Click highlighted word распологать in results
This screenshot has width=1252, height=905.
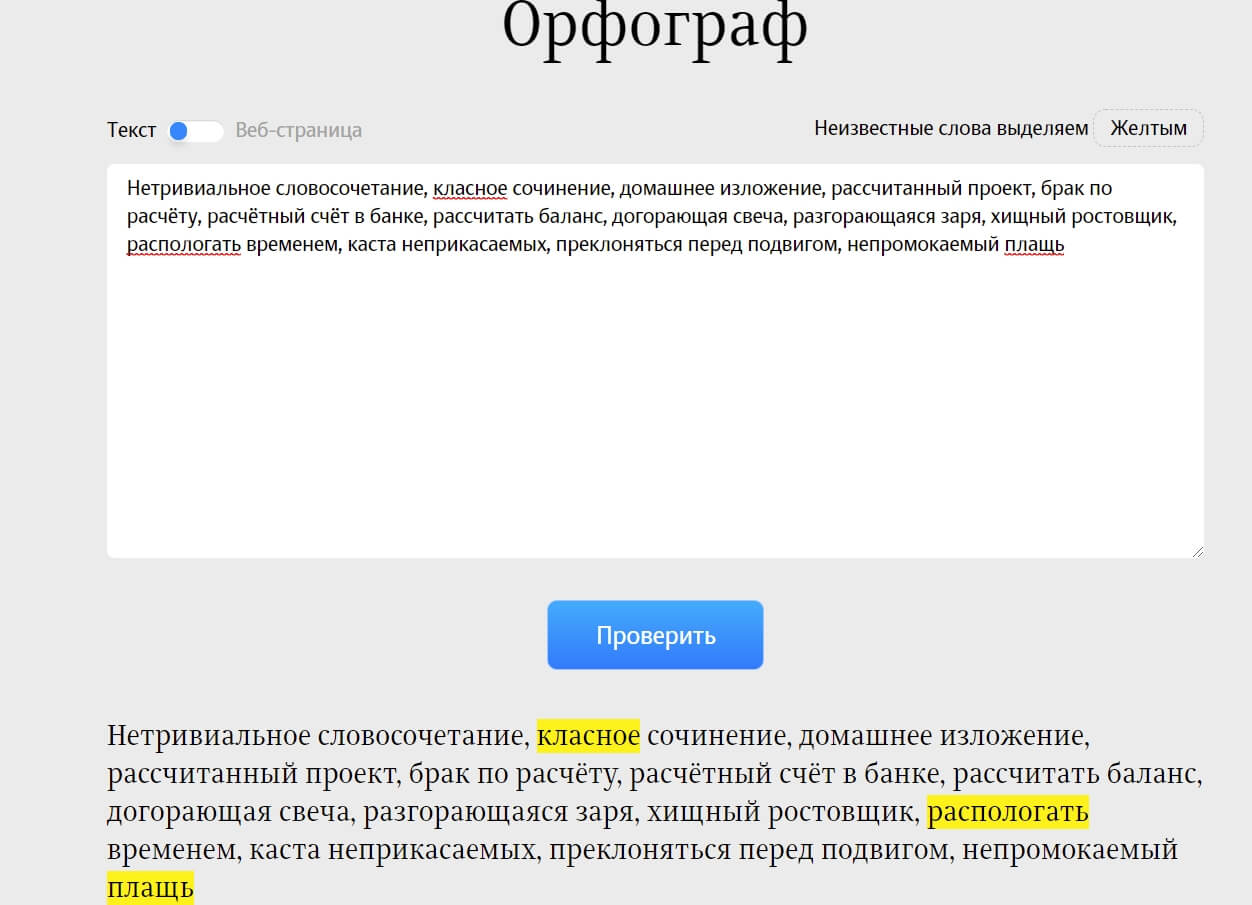click(1008, 812)
